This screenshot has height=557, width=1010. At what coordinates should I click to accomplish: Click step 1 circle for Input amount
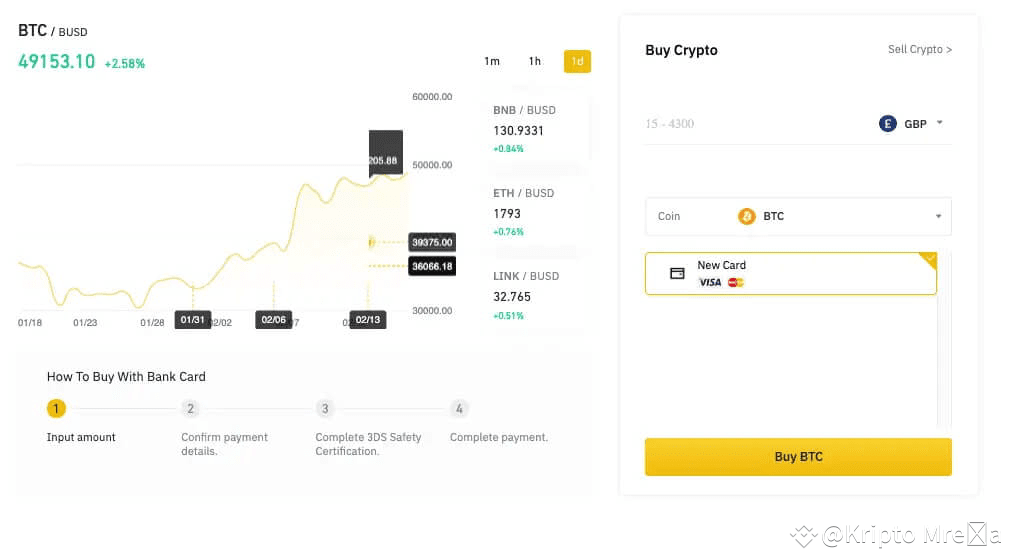[56, 408]
